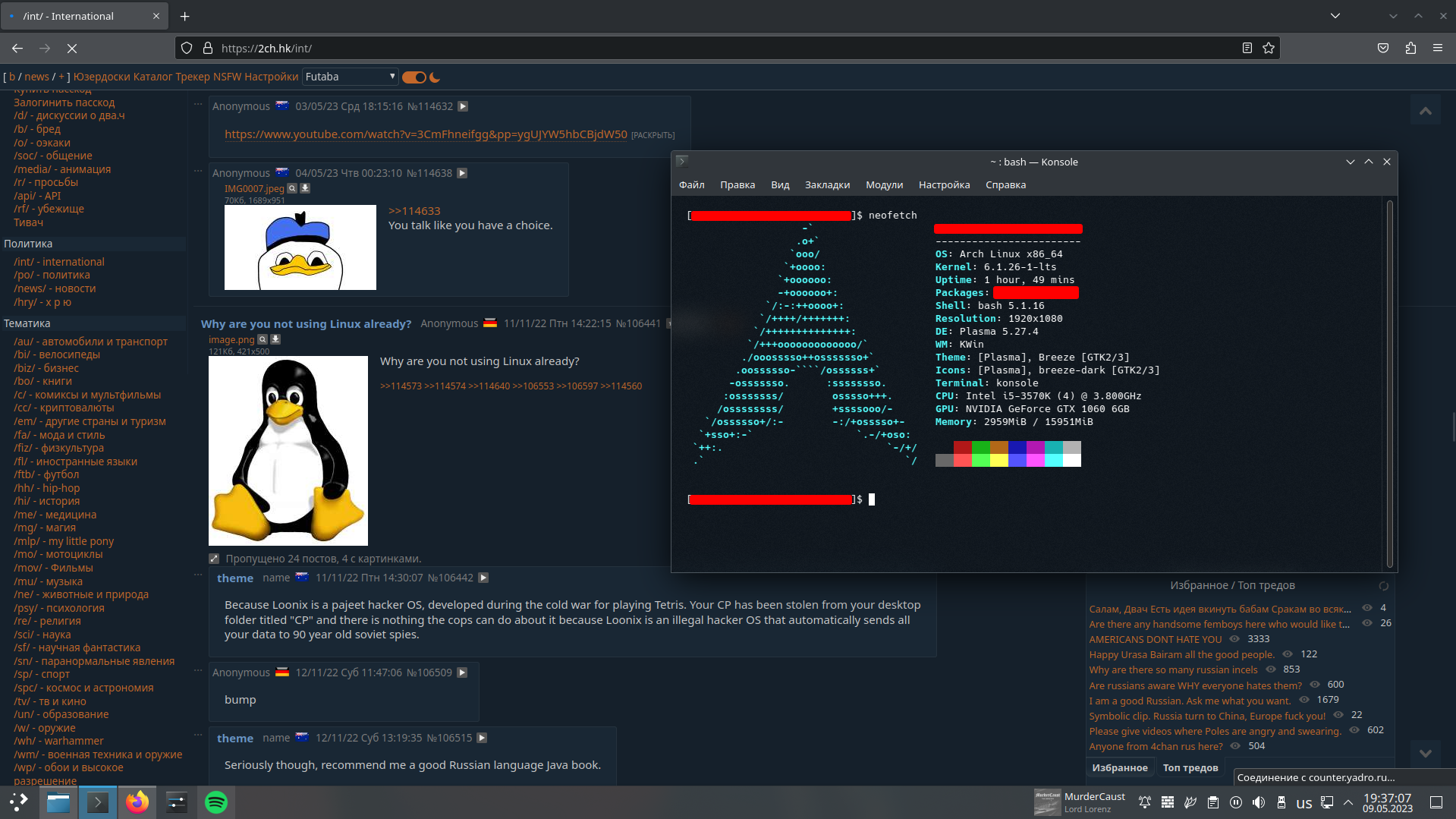1456x819 pixels.
Task: Open volume control in system tray
Action: [x=1259, y=802]
